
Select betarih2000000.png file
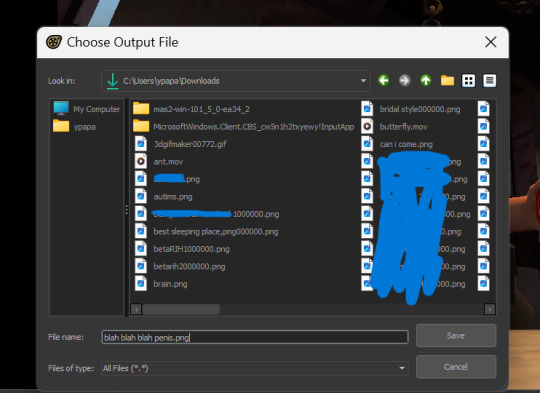pyautogui.click(x=180, y=267)
